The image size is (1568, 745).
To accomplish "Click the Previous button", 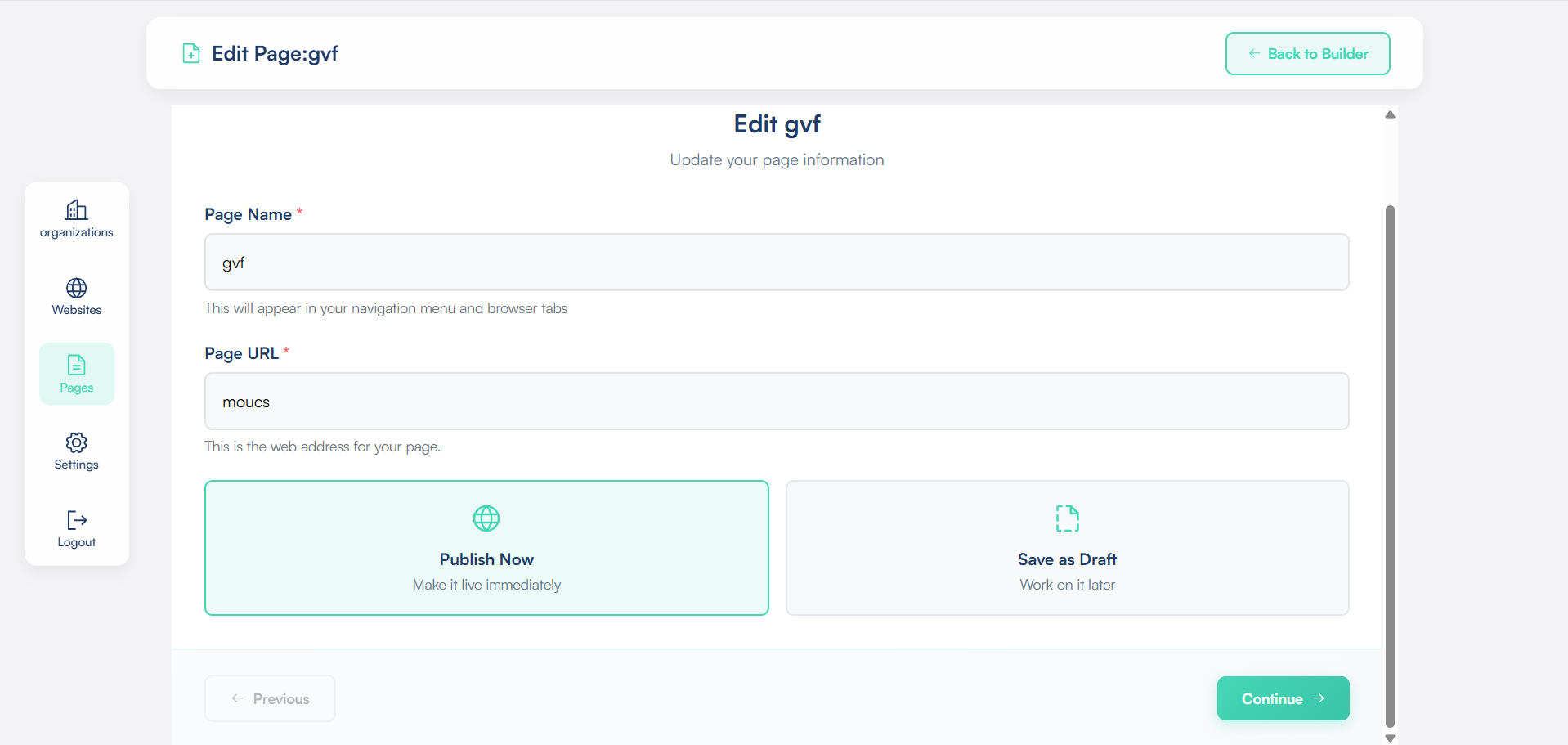I will [x=270, y=698].
